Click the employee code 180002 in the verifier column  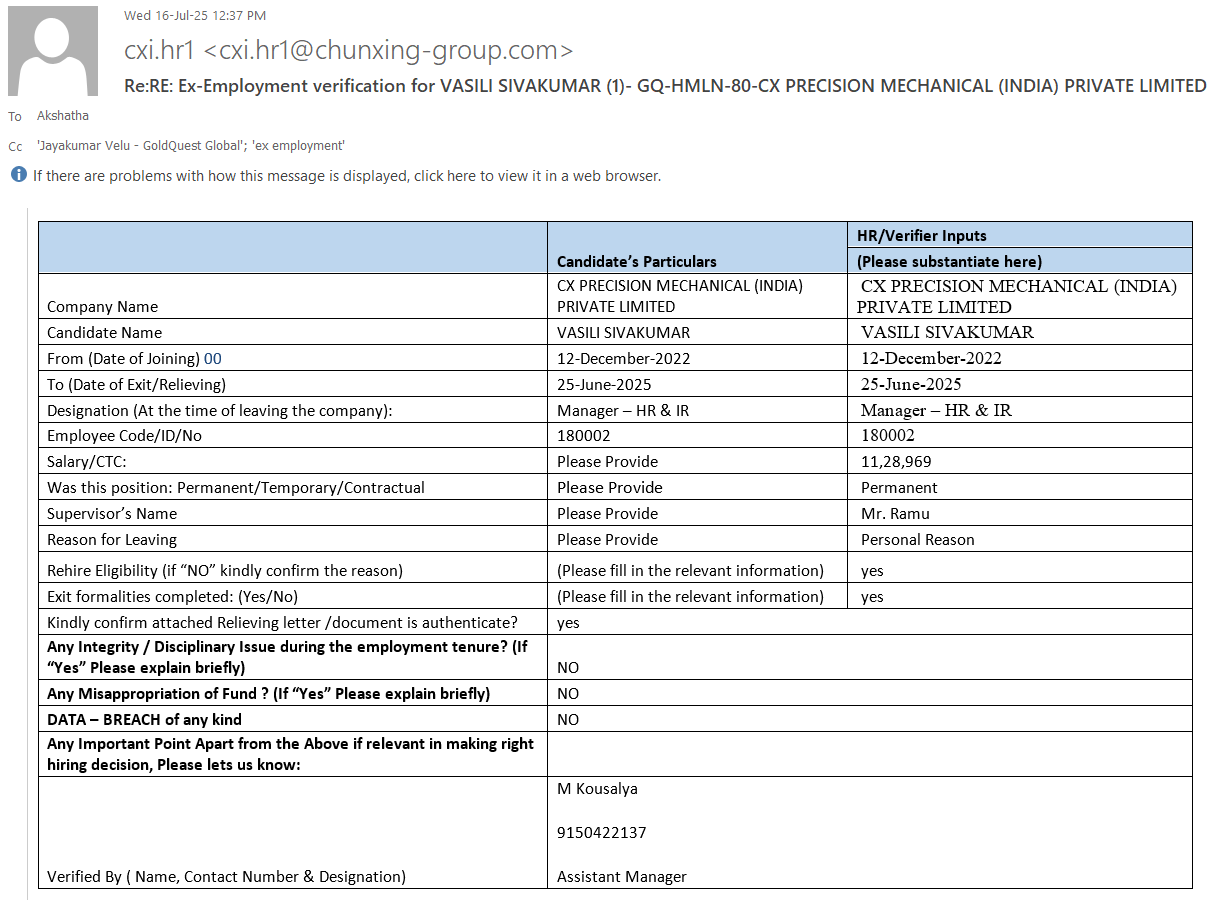click(887, 436)
